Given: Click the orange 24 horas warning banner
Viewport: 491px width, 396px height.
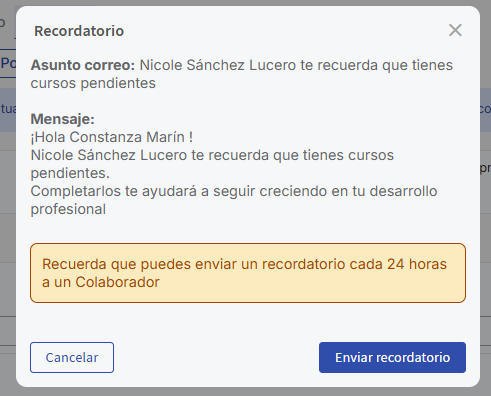Looking at the screenshot, I should click(248, 273).
